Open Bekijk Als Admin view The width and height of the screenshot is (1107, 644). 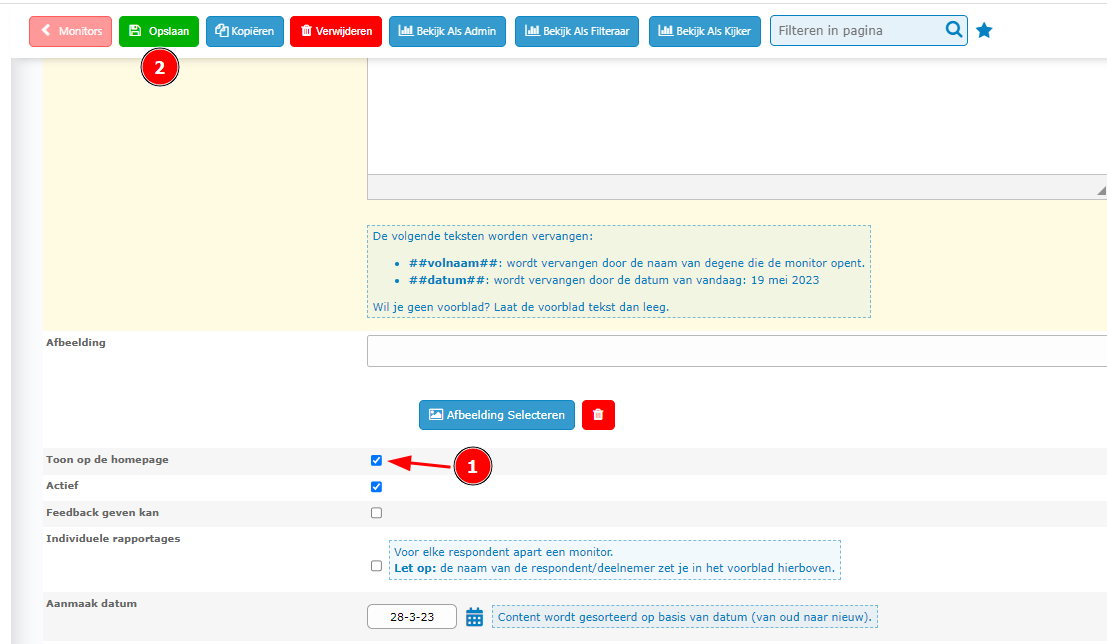[x=447, y=31]
